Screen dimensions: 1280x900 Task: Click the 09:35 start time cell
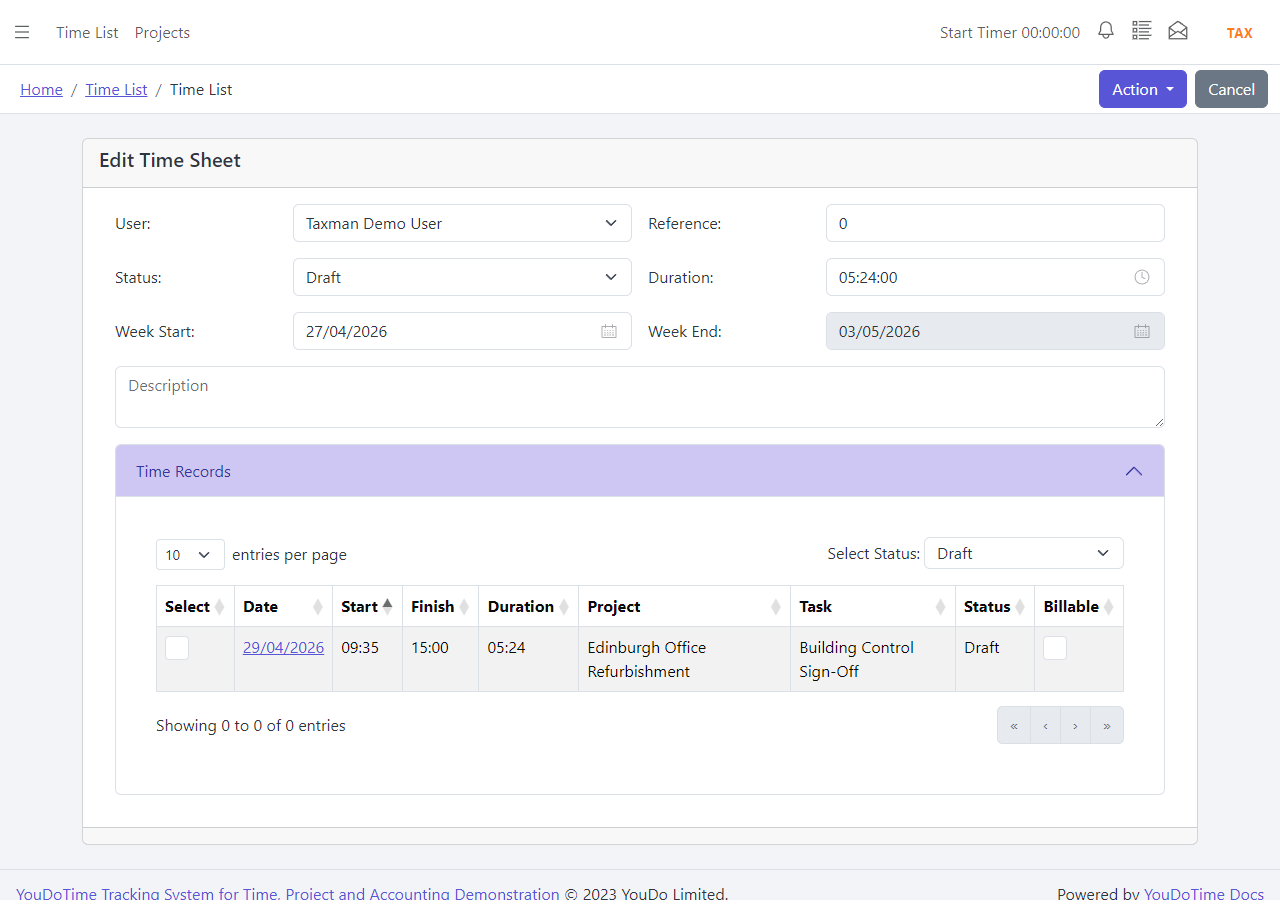367,659
